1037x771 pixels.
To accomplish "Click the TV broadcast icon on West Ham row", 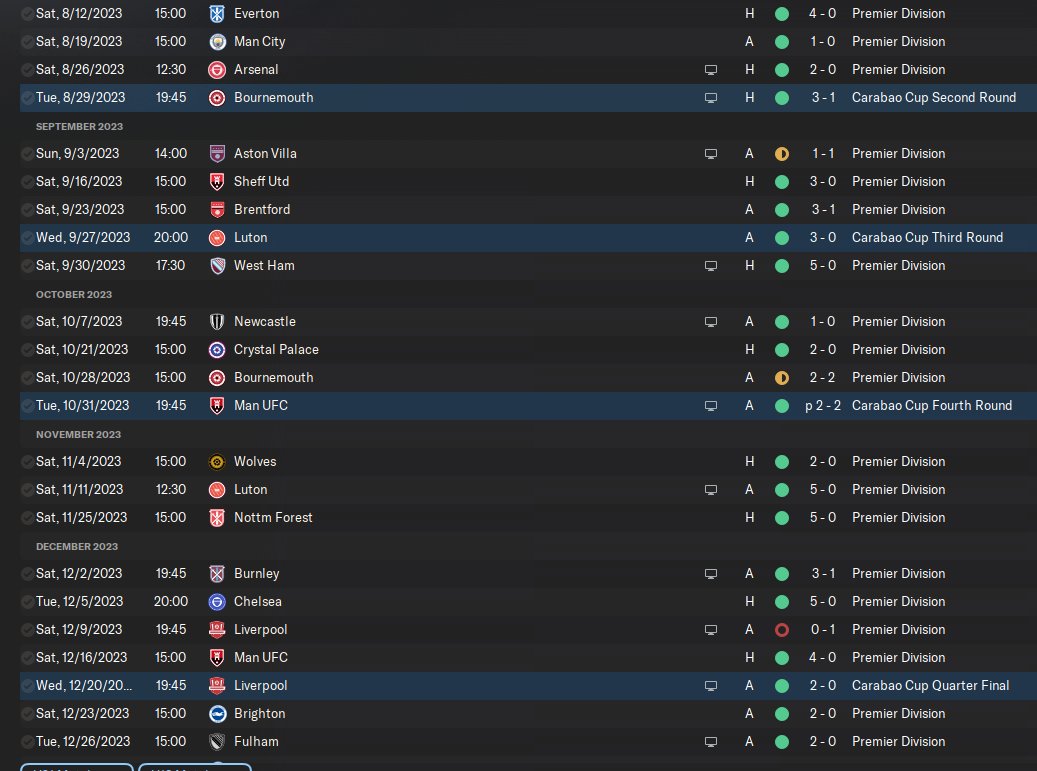I will click(x=711, y=266).
